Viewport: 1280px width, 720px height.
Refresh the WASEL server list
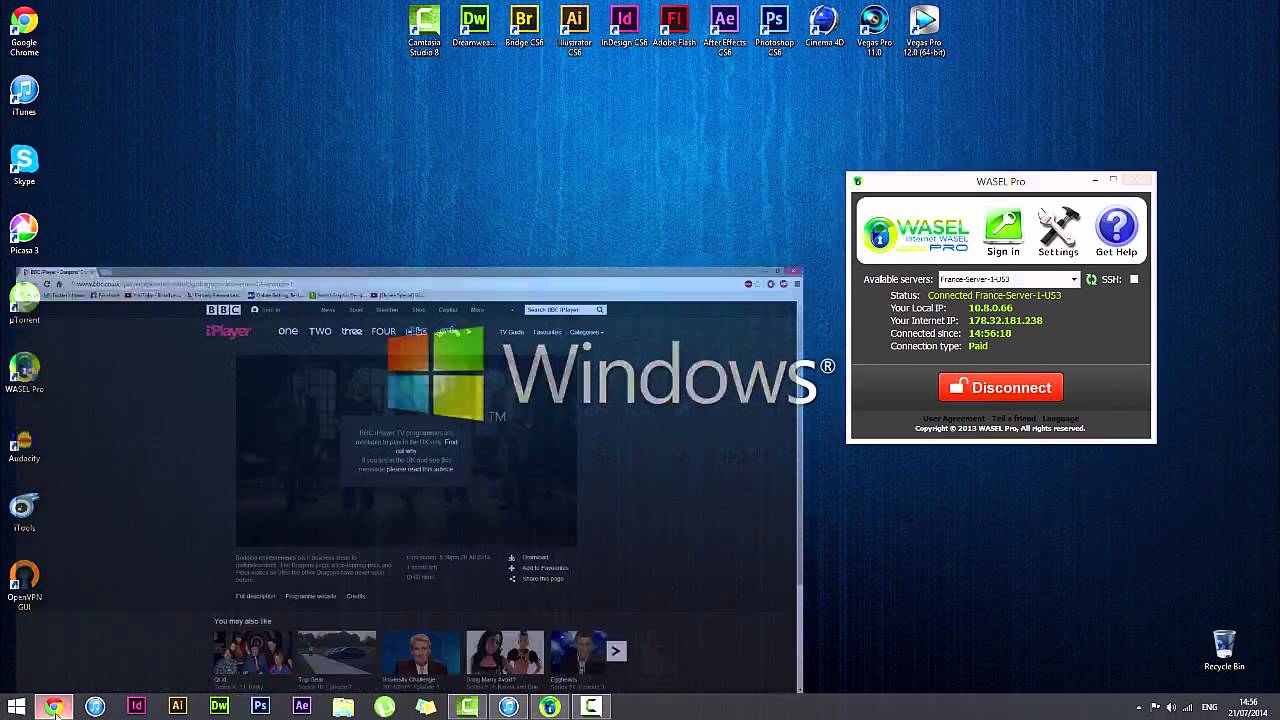pos(1091,280)
